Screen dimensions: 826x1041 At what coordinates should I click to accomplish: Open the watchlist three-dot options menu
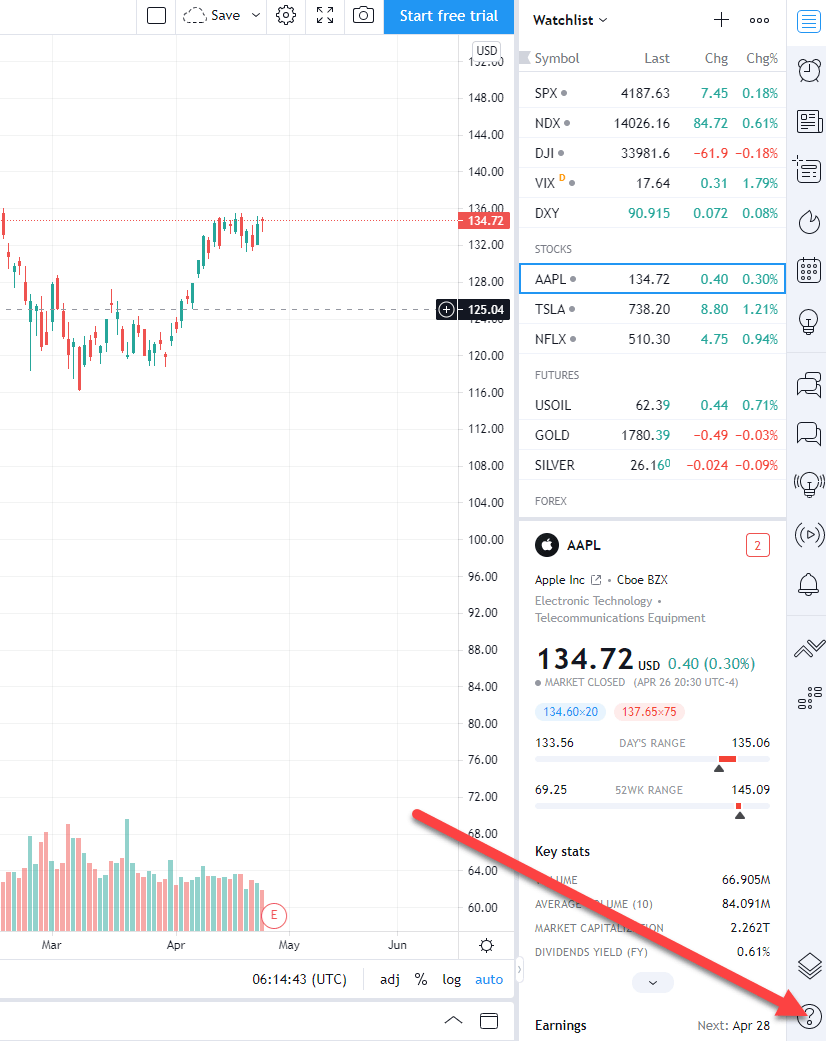(759, 20)
